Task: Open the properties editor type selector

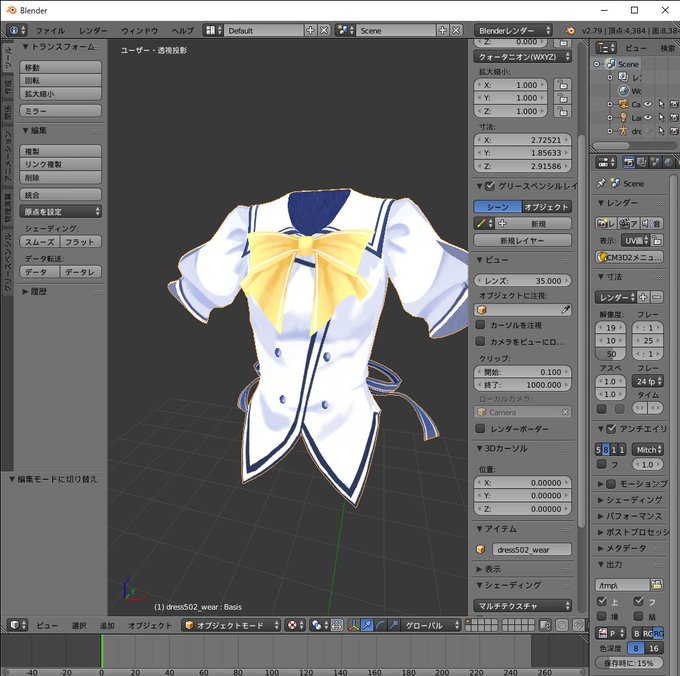Action: pyautogui.click(x=606, y=162)
